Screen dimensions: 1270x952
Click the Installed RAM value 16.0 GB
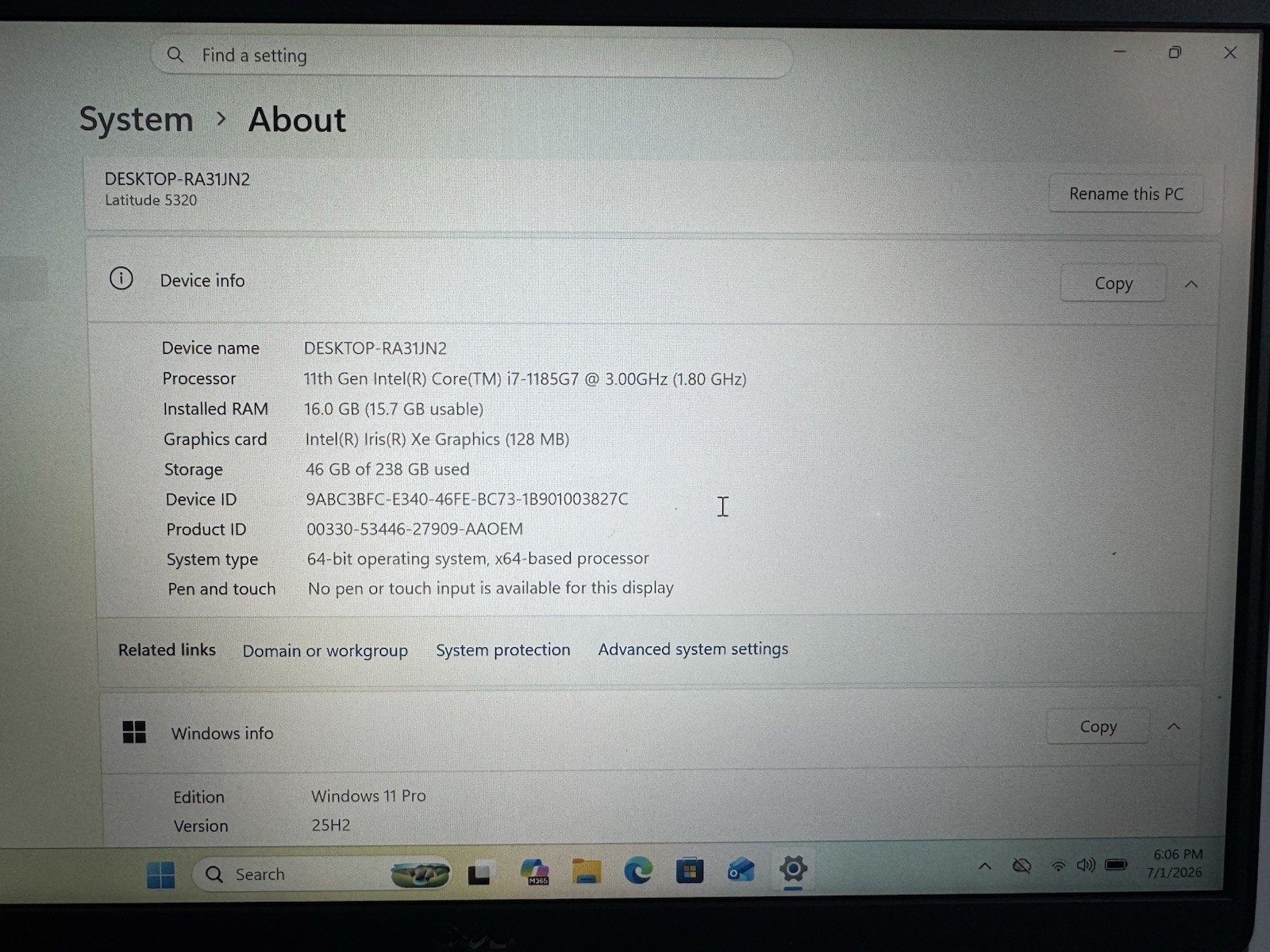(393, 409)
